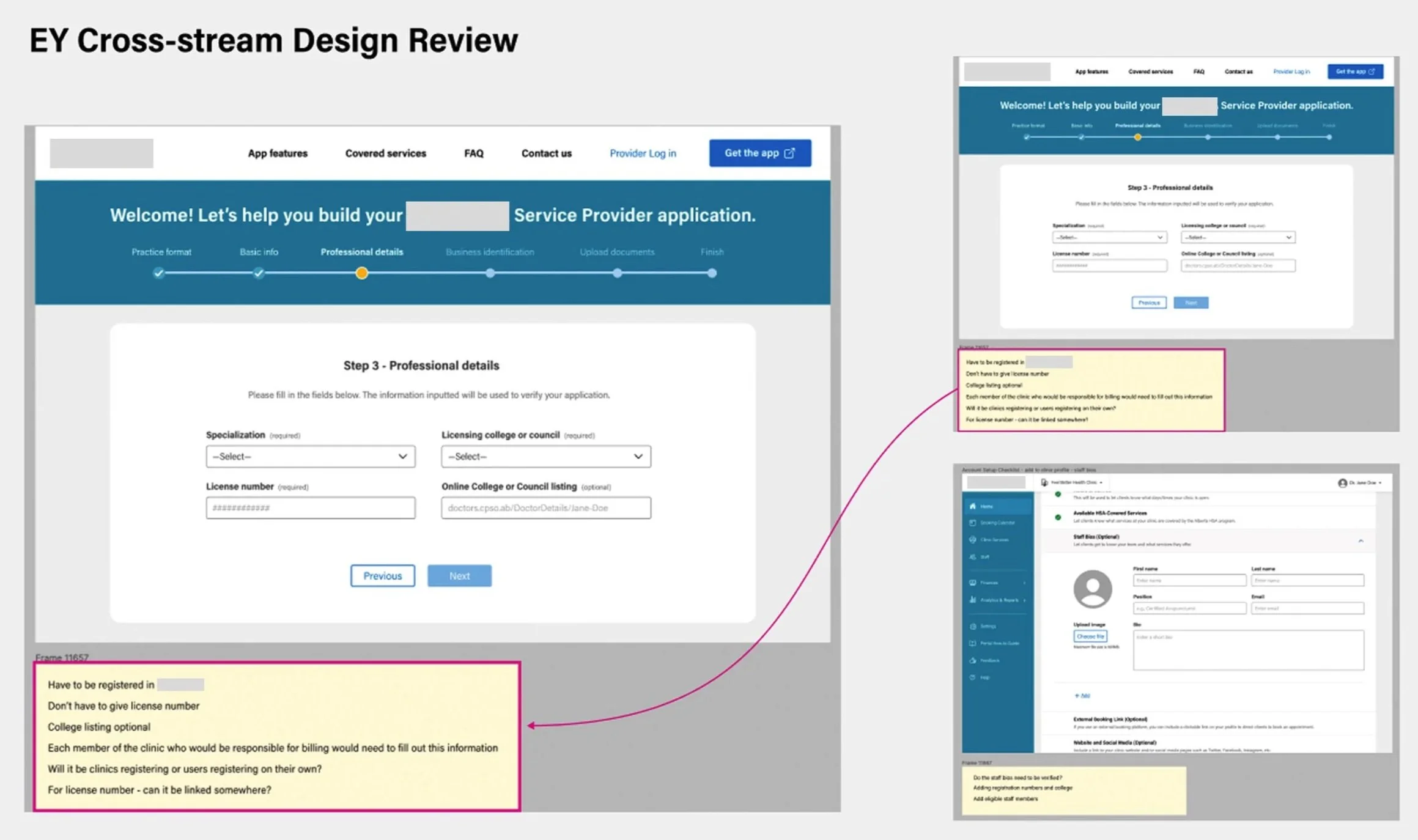Image resolution: width=1418 pixels, height=840 pixels.
Task: Open Booking Calendar icon in sidebar
Action: tap(973, 523)
